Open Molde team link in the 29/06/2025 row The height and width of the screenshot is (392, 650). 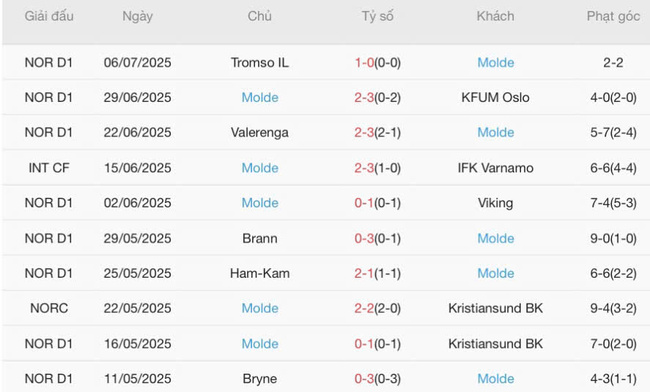(260, 97)
